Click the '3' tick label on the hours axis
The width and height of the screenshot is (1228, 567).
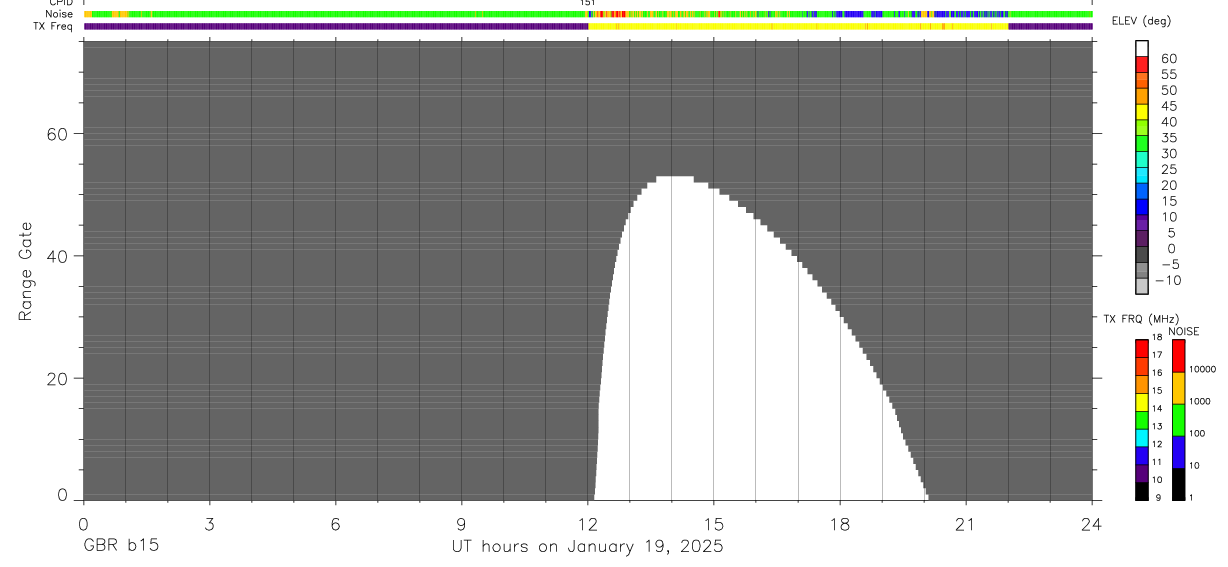(209, 523)
